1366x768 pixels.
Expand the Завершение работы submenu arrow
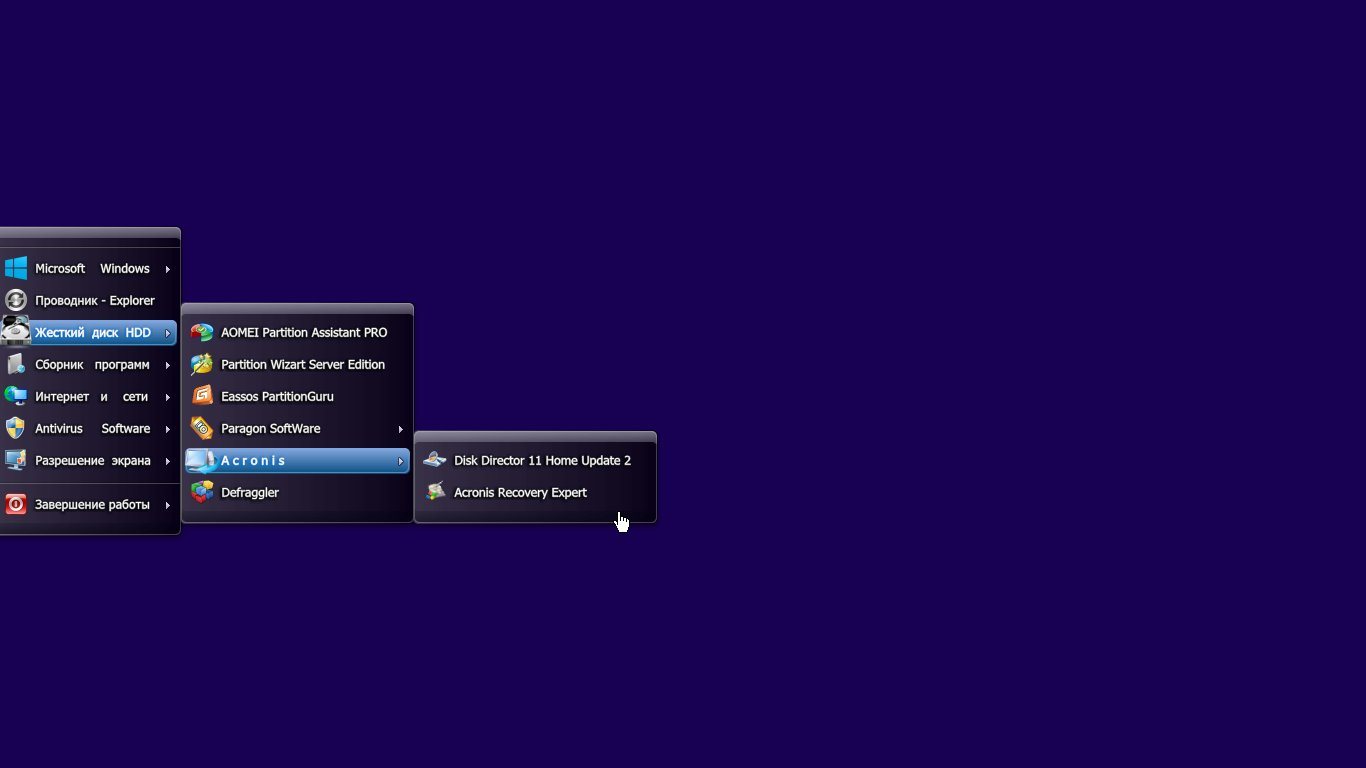(x=168, y=506)
